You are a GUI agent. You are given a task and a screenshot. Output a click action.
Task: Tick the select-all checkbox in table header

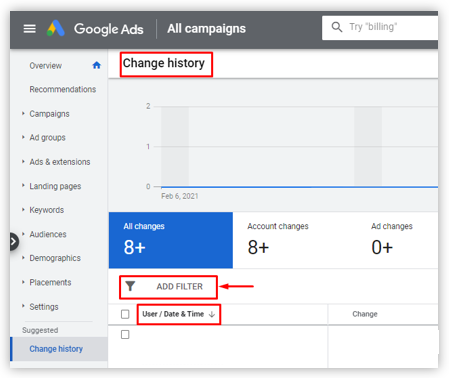(x=125, y=314)
